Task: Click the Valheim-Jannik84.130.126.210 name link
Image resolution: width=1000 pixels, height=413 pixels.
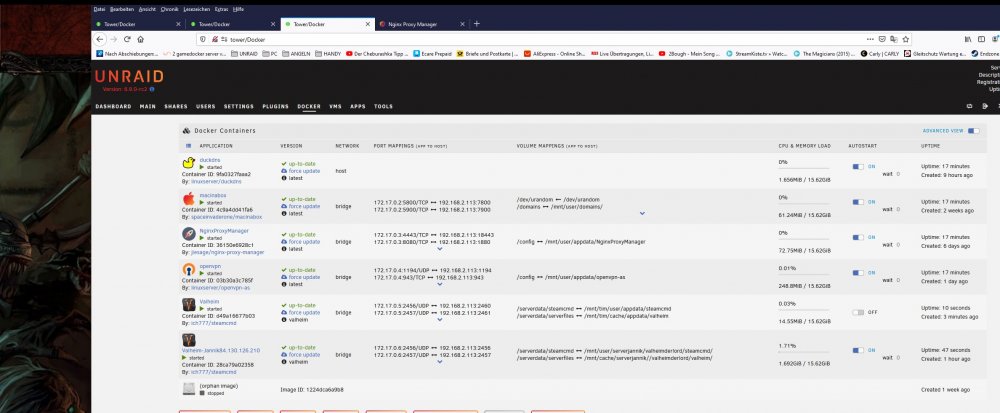Action: click(221, 351)
